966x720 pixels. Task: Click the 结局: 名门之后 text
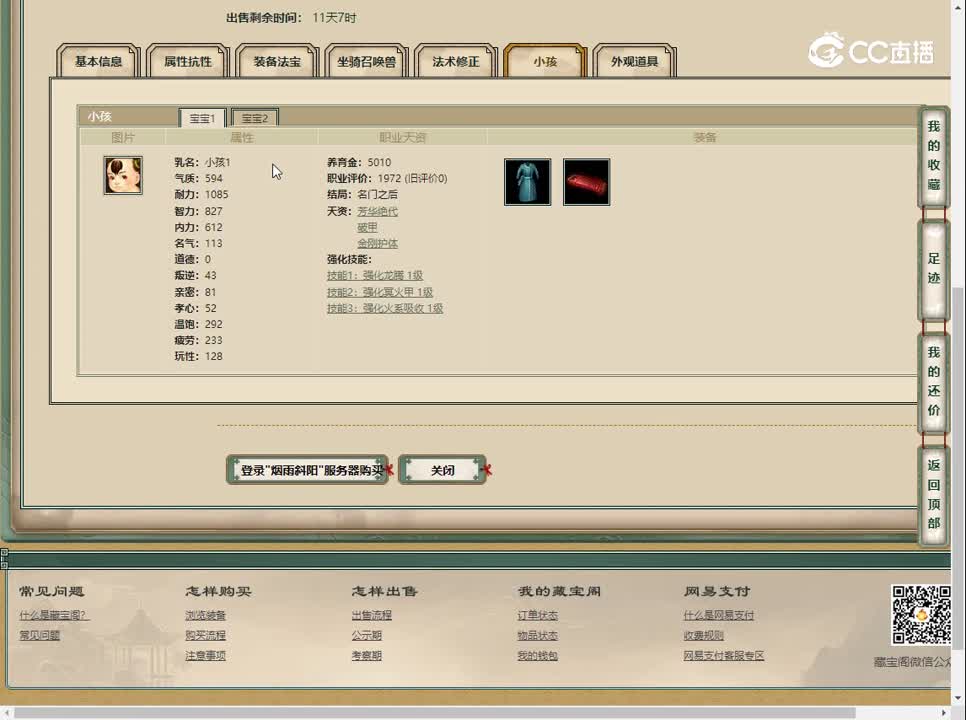click(362, 194)
